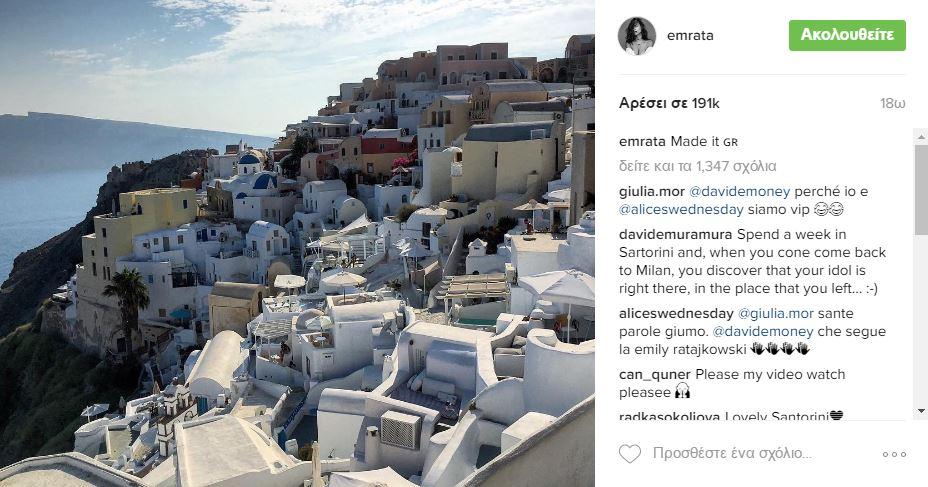Open giulia.mor commenter profile
The height and width of the screenshot is (487, 928).
pos(652,192)
